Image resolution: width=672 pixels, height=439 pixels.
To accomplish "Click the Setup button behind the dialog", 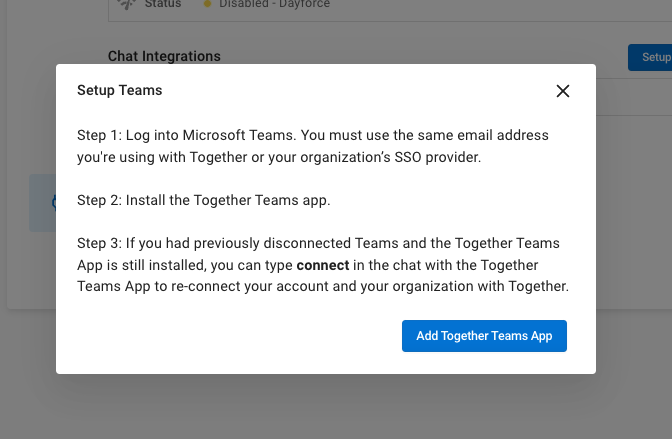I will click(650, 57).
